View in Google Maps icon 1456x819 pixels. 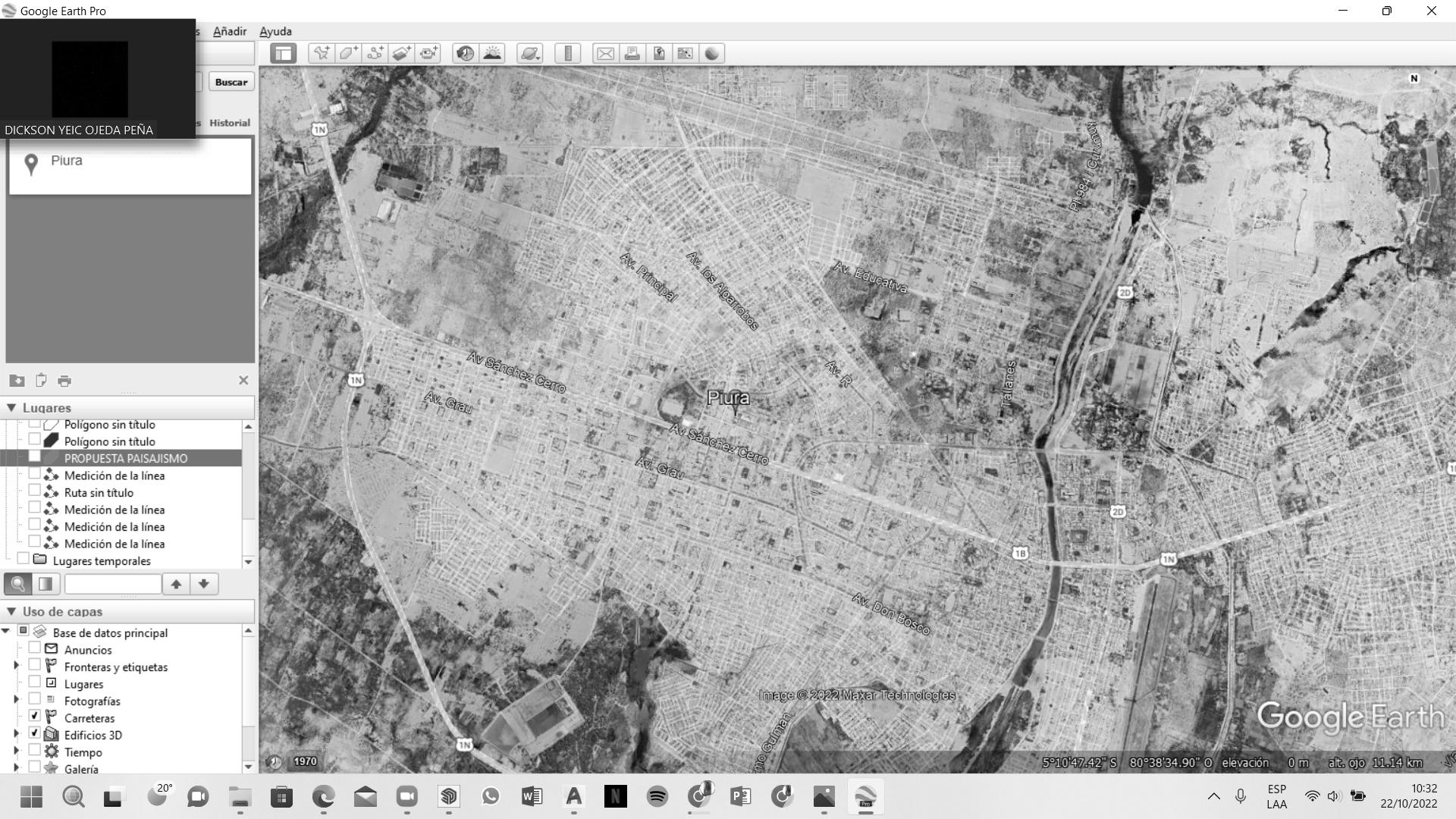[685, 53]
